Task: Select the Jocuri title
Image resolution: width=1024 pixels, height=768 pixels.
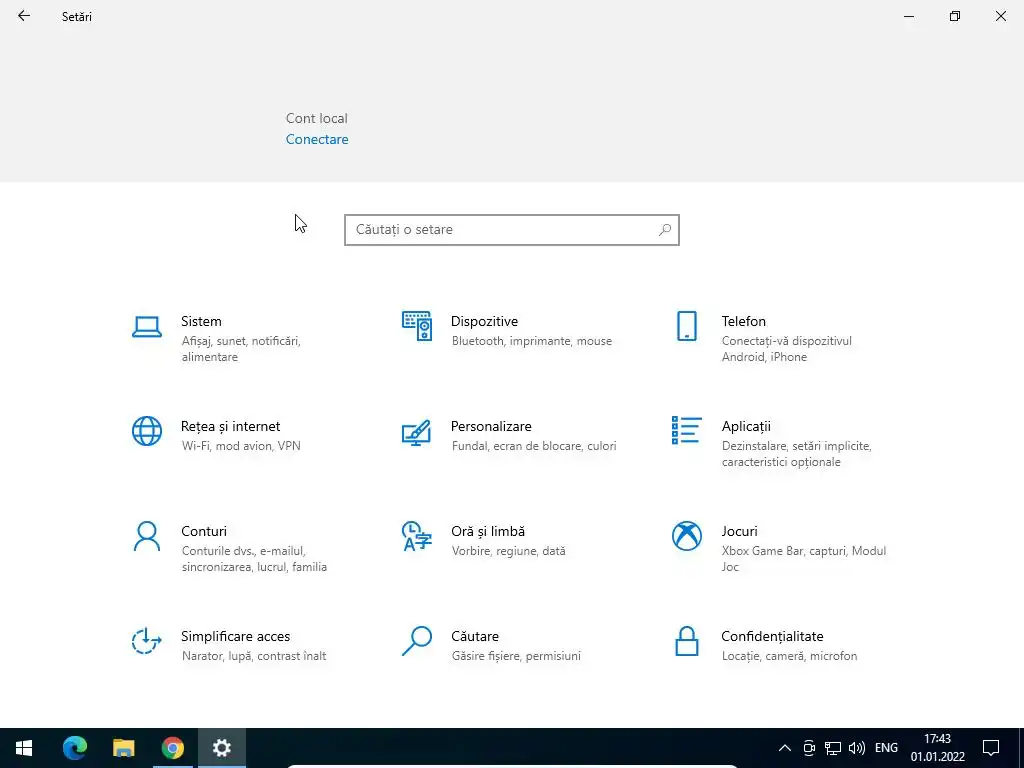Action: point(739,532)
